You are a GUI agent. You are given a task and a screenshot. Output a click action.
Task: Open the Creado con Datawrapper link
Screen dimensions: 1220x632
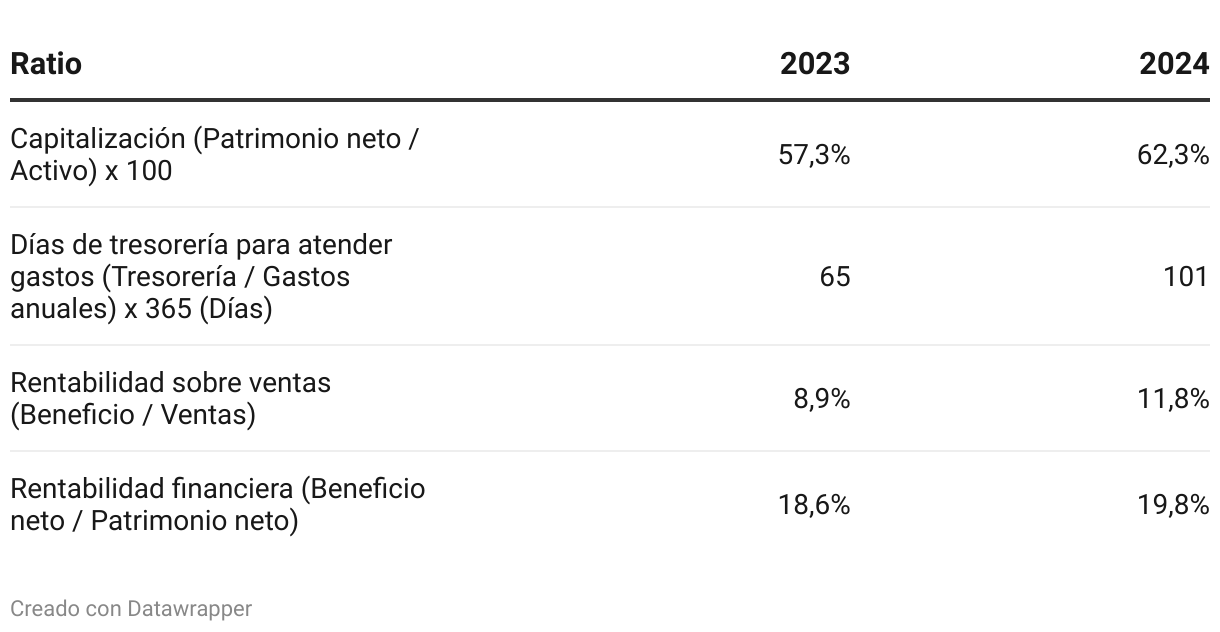[131, 608]
